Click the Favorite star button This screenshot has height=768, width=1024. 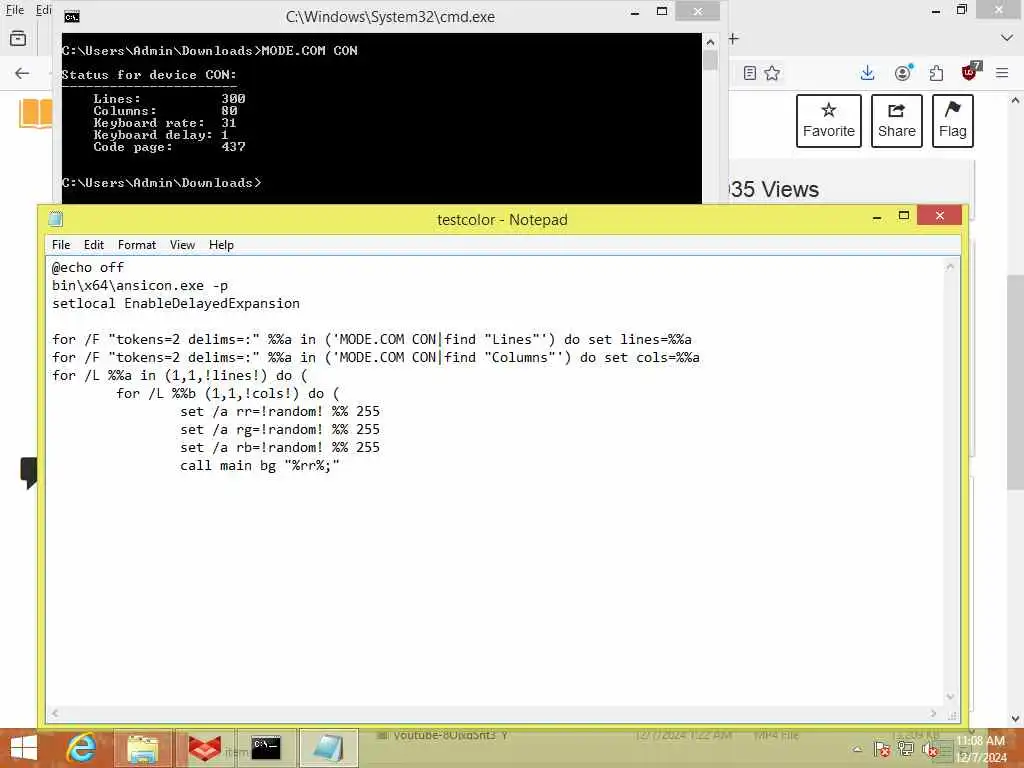tap(829, 121)
